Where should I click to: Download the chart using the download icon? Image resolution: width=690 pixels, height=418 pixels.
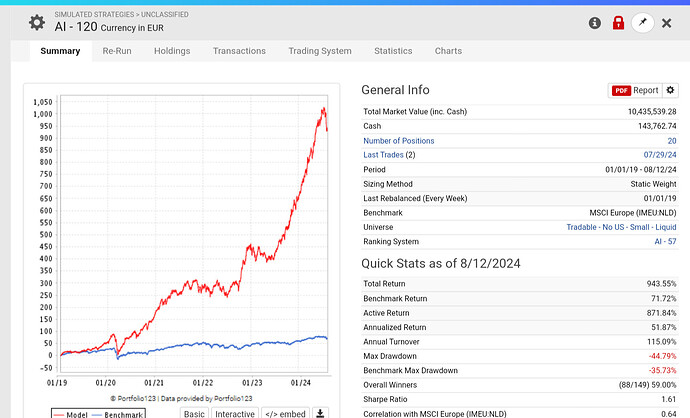[x=320, y=413]
